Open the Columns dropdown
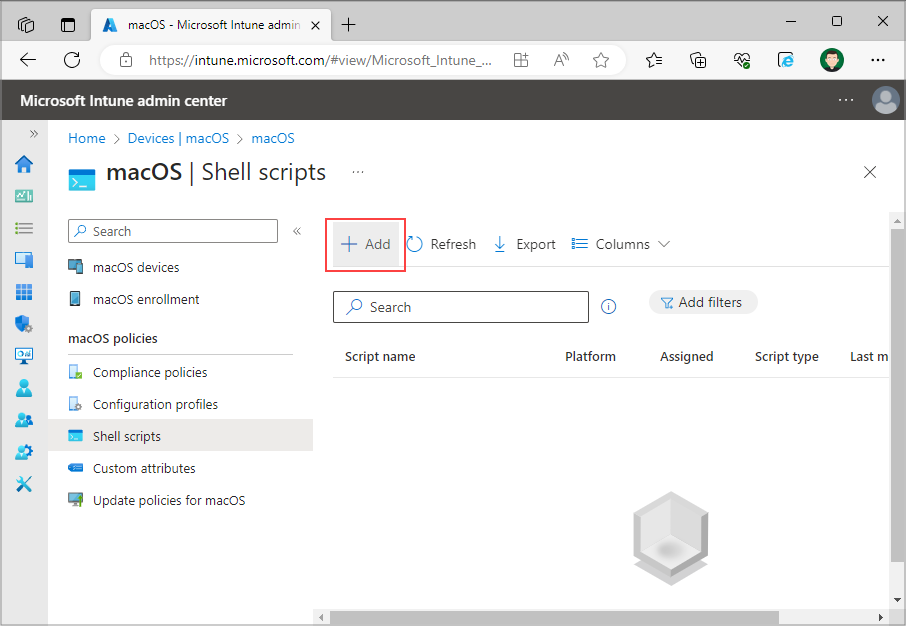Screen dimensions: 906x626 (621, 244)
